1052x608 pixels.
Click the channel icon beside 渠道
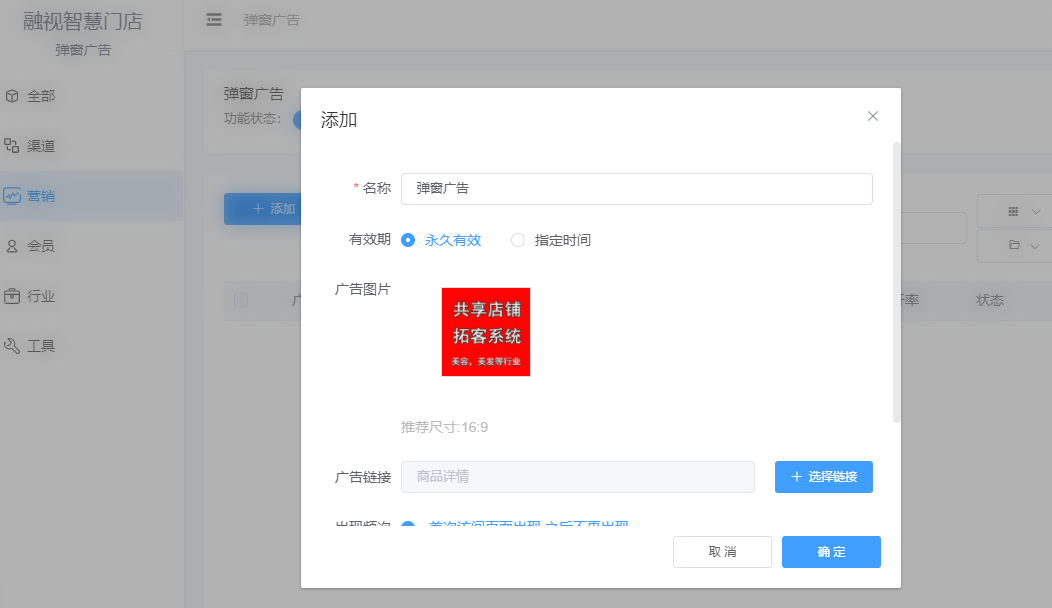coord(12,146)
